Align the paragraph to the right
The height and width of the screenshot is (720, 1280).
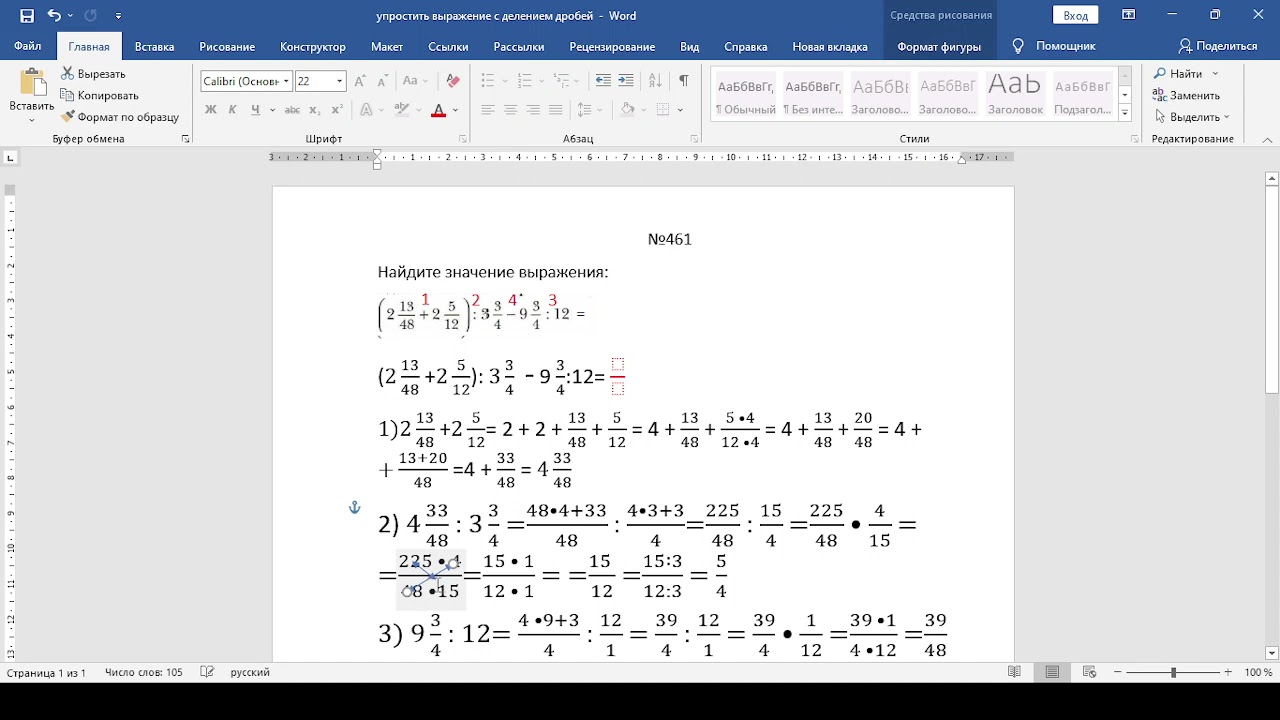coord(533,110)
